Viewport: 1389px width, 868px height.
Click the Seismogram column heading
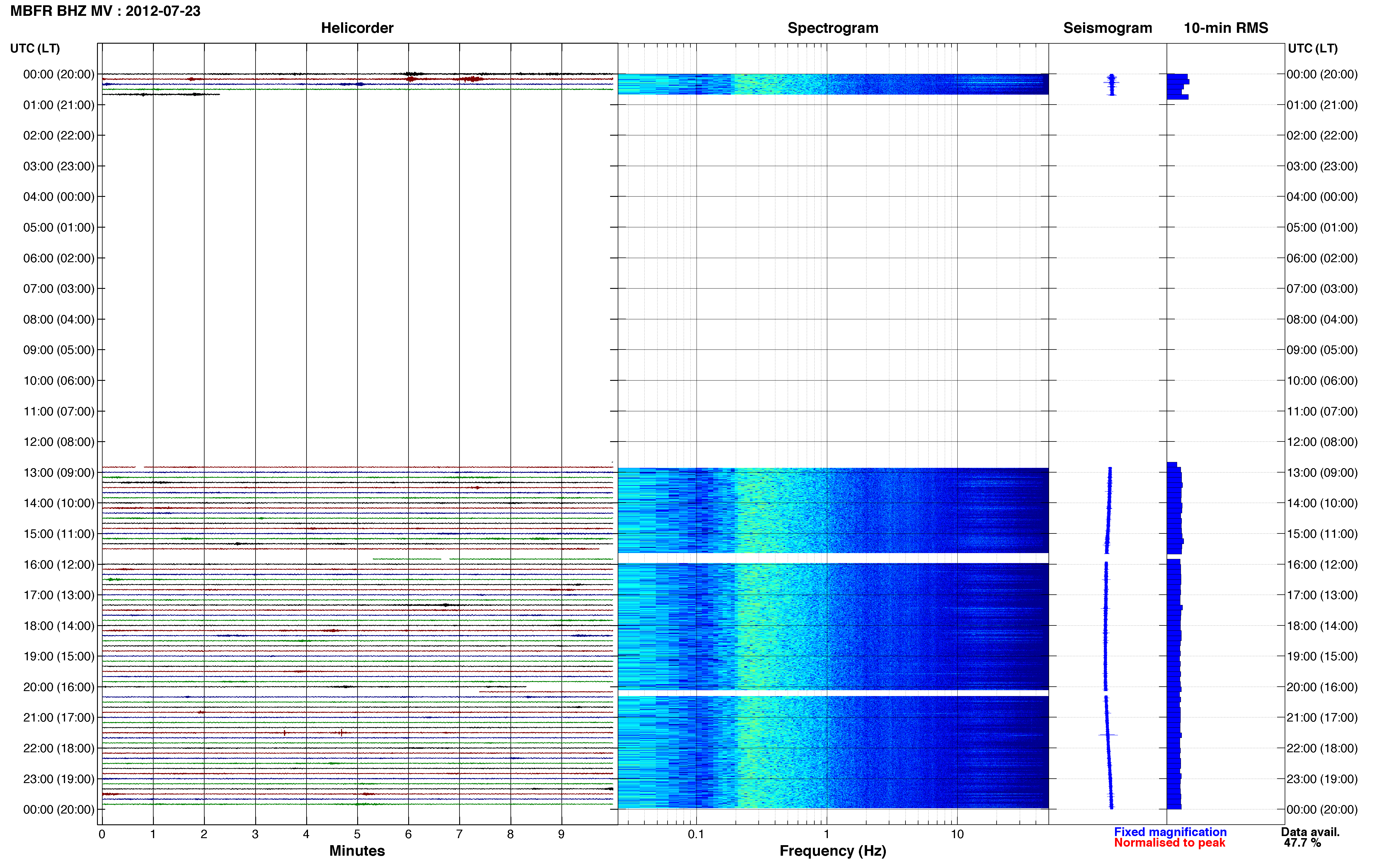[x=1108, y=28]
